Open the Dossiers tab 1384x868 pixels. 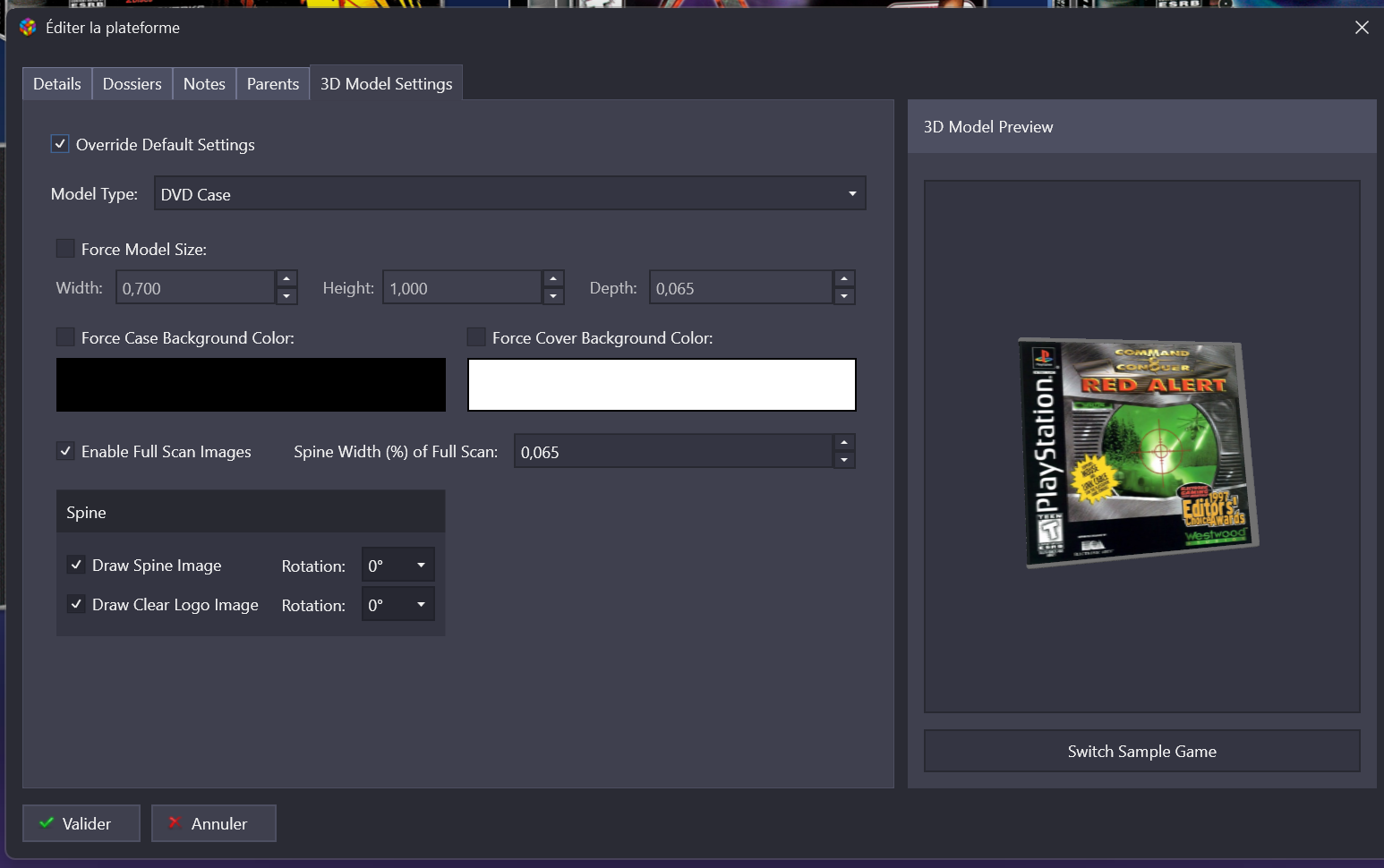132,84
